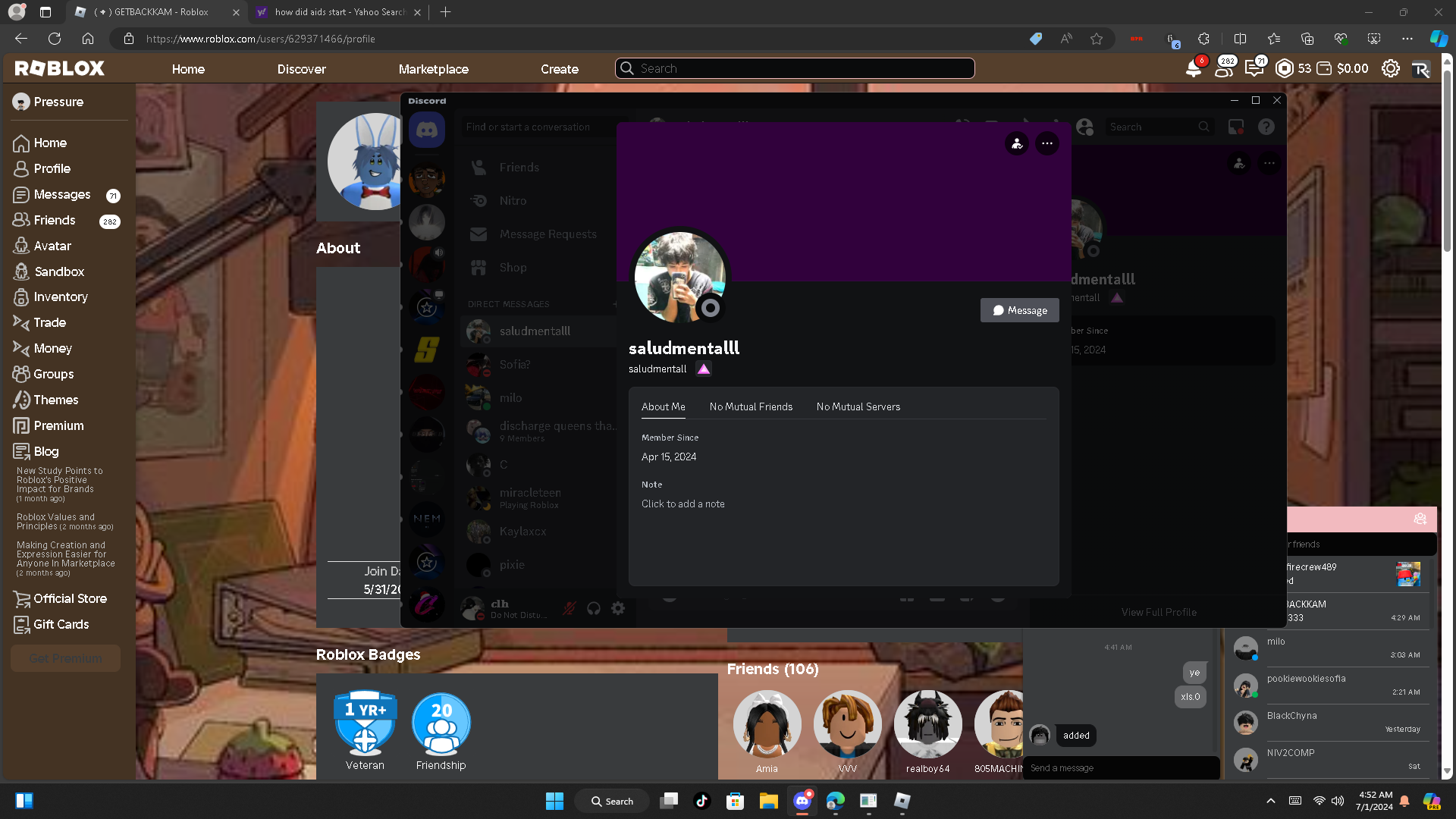Click Roblox search input field
This screenshot has width=1456, height=819.
click(795, 68)
